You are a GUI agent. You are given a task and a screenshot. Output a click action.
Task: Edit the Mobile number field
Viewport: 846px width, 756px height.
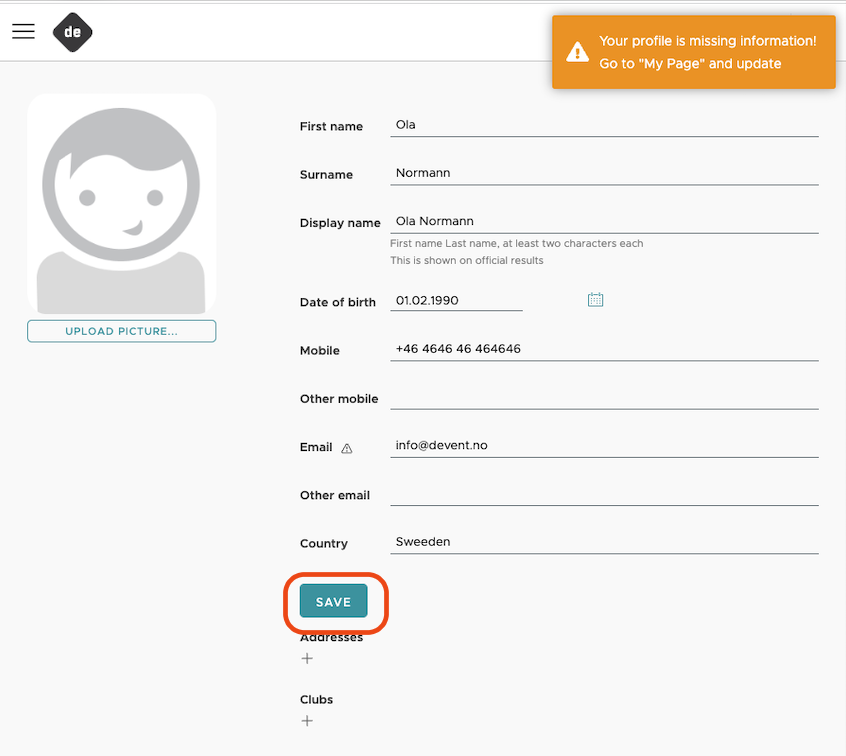(x=604, y=349)
